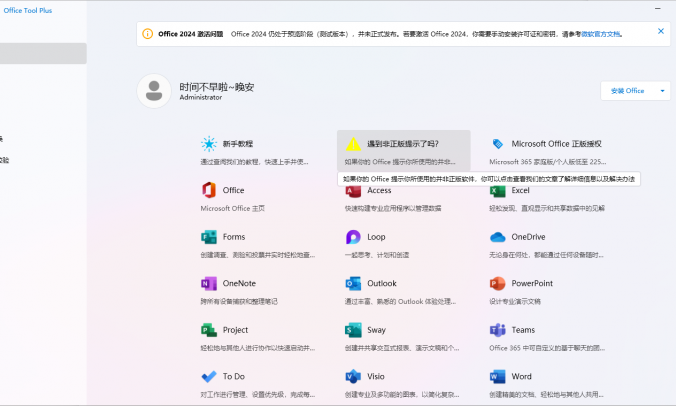Image resolution: width=676 pixels, height=406 pixels.
Task: Click the Administrator user avatar
Action: (x=154, y=91)
